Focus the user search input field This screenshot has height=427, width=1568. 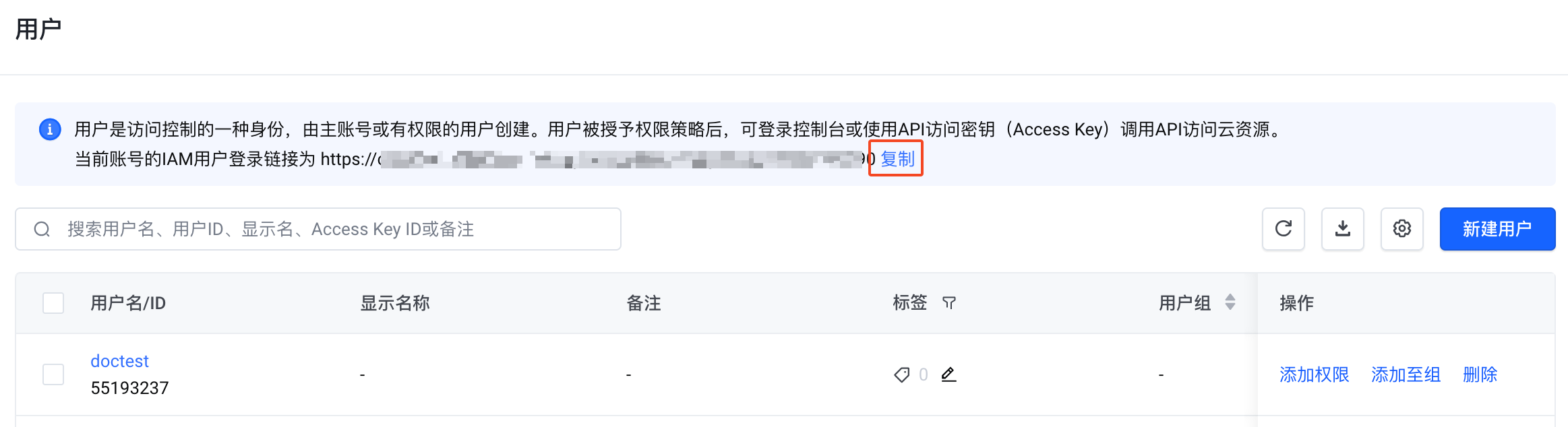coord(318,229)
